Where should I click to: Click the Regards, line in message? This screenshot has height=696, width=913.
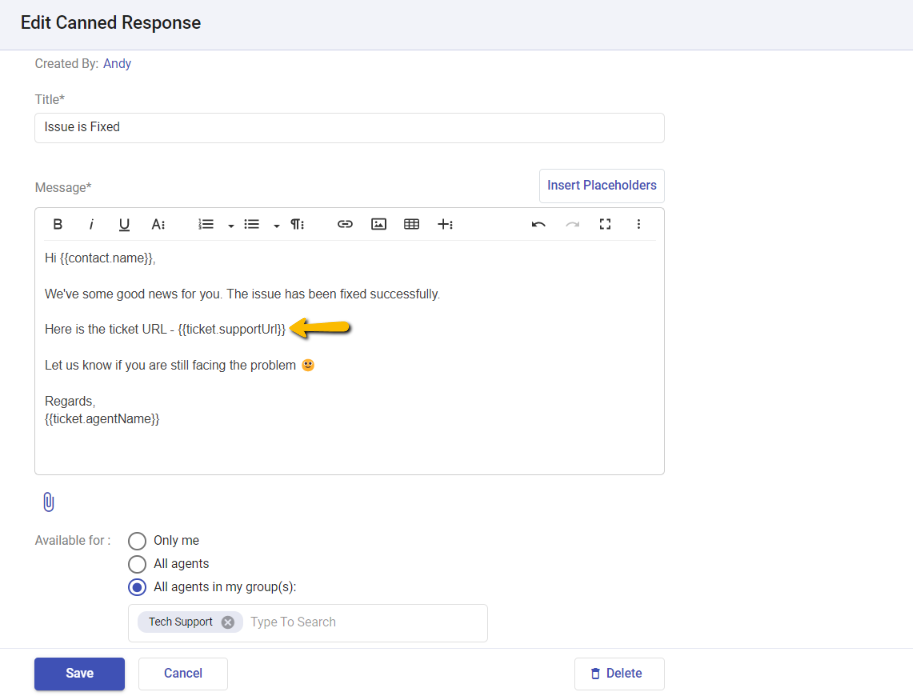70,401
